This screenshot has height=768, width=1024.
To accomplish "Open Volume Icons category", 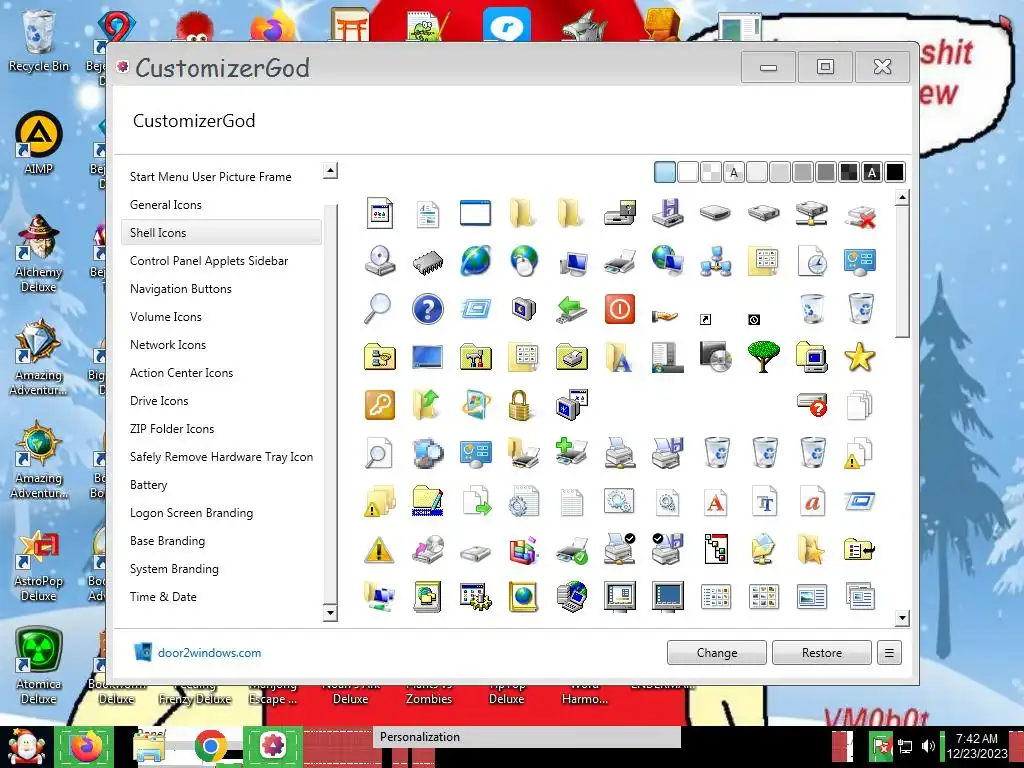I will (x=166, y=317).
